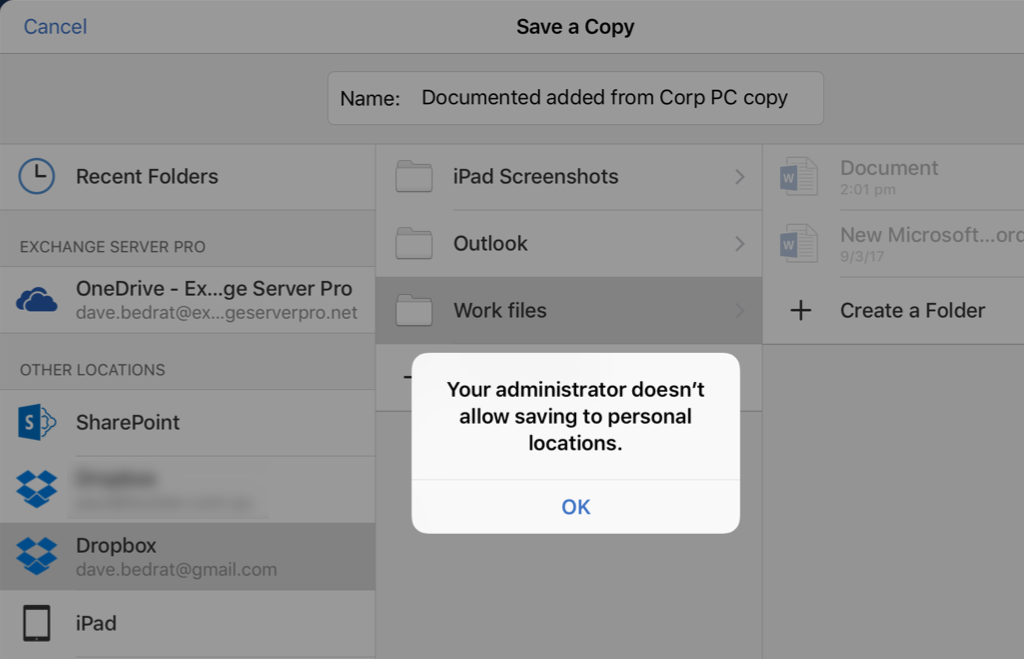Tap the SharePoint icon

click(37, 423)
